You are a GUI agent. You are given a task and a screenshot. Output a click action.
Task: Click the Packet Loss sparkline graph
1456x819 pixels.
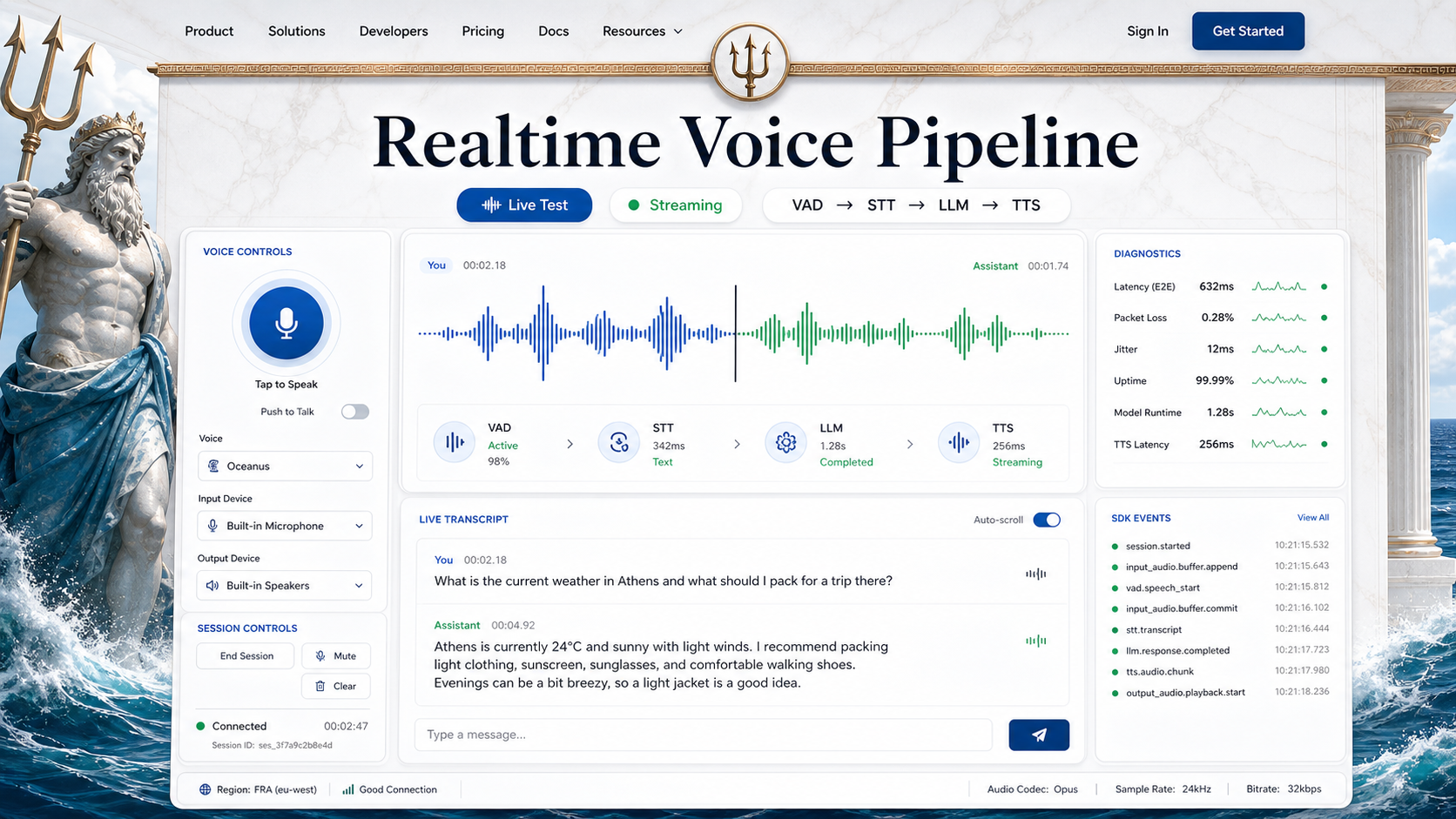pyautogui.click(x=1279, y=318)
